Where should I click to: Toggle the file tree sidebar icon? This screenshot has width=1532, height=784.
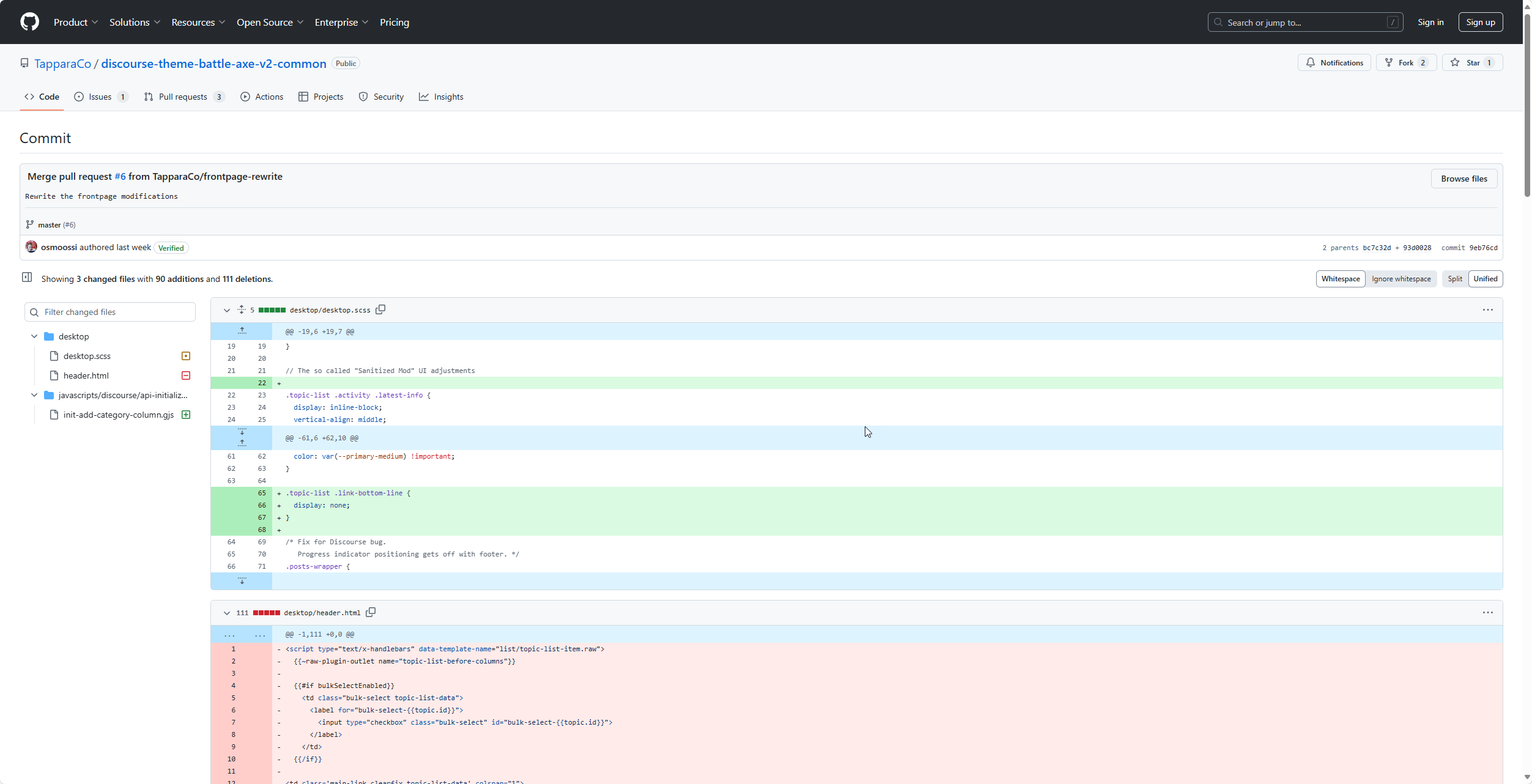(27, 278)
